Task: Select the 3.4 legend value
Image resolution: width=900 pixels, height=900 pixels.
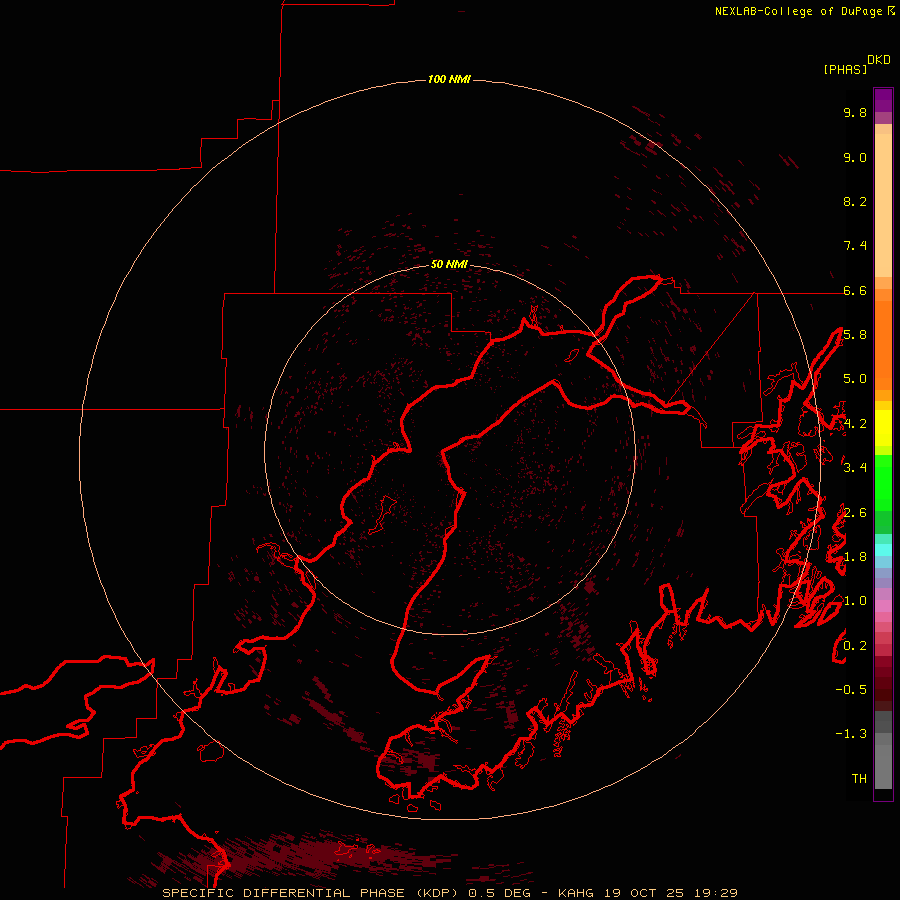Action: pos(855,468)
